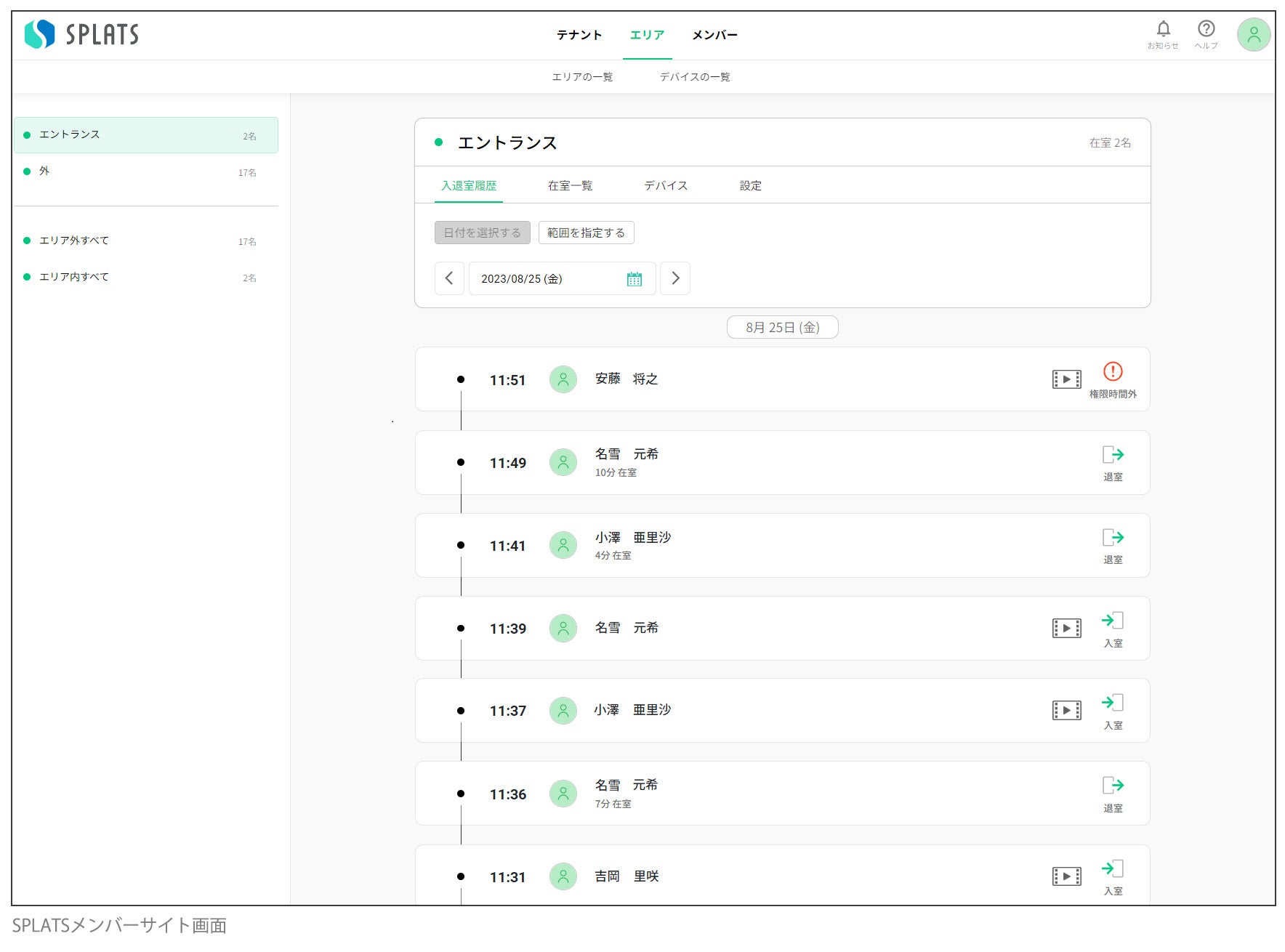The height and width of the screenshot is (952, 1285).
Task: Click the exit icon on 11:49 entry
Action: (1113, 456)
